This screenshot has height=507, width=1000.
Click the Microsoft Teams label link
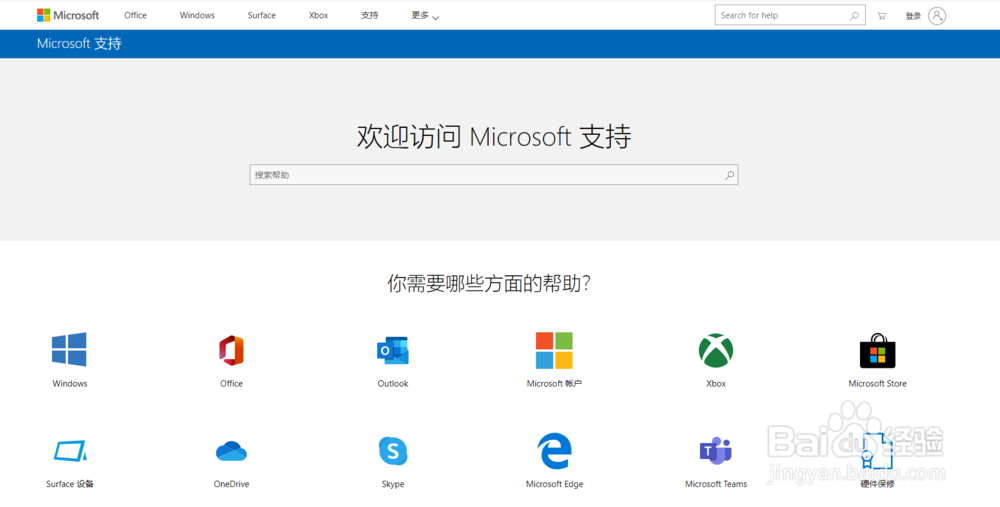tap(716, 484)
